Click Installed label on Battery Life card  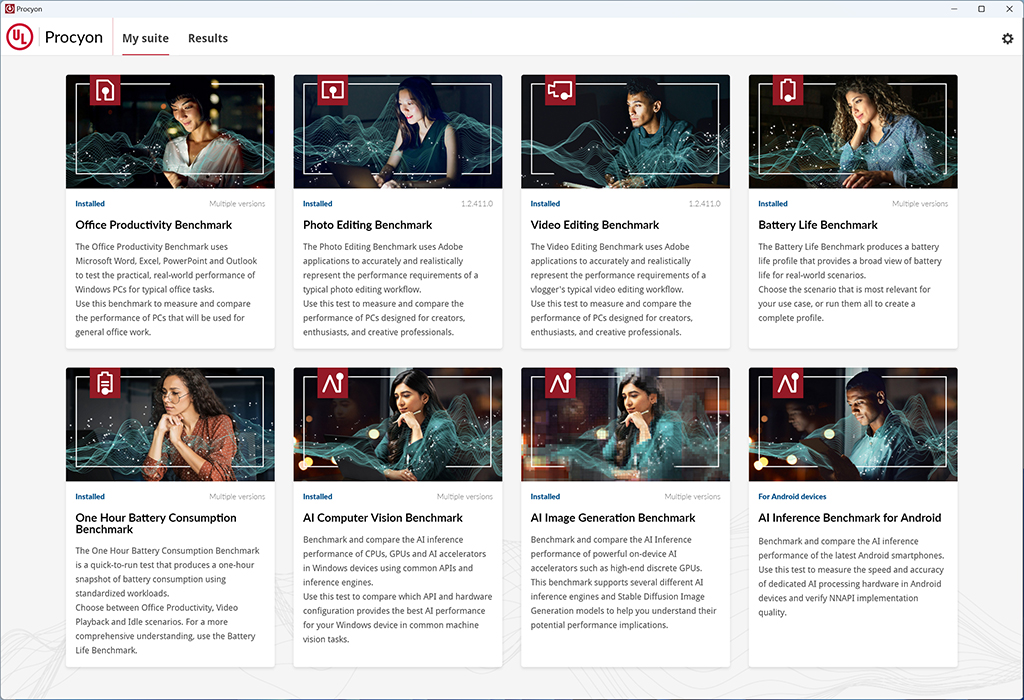tap(773, 204)
